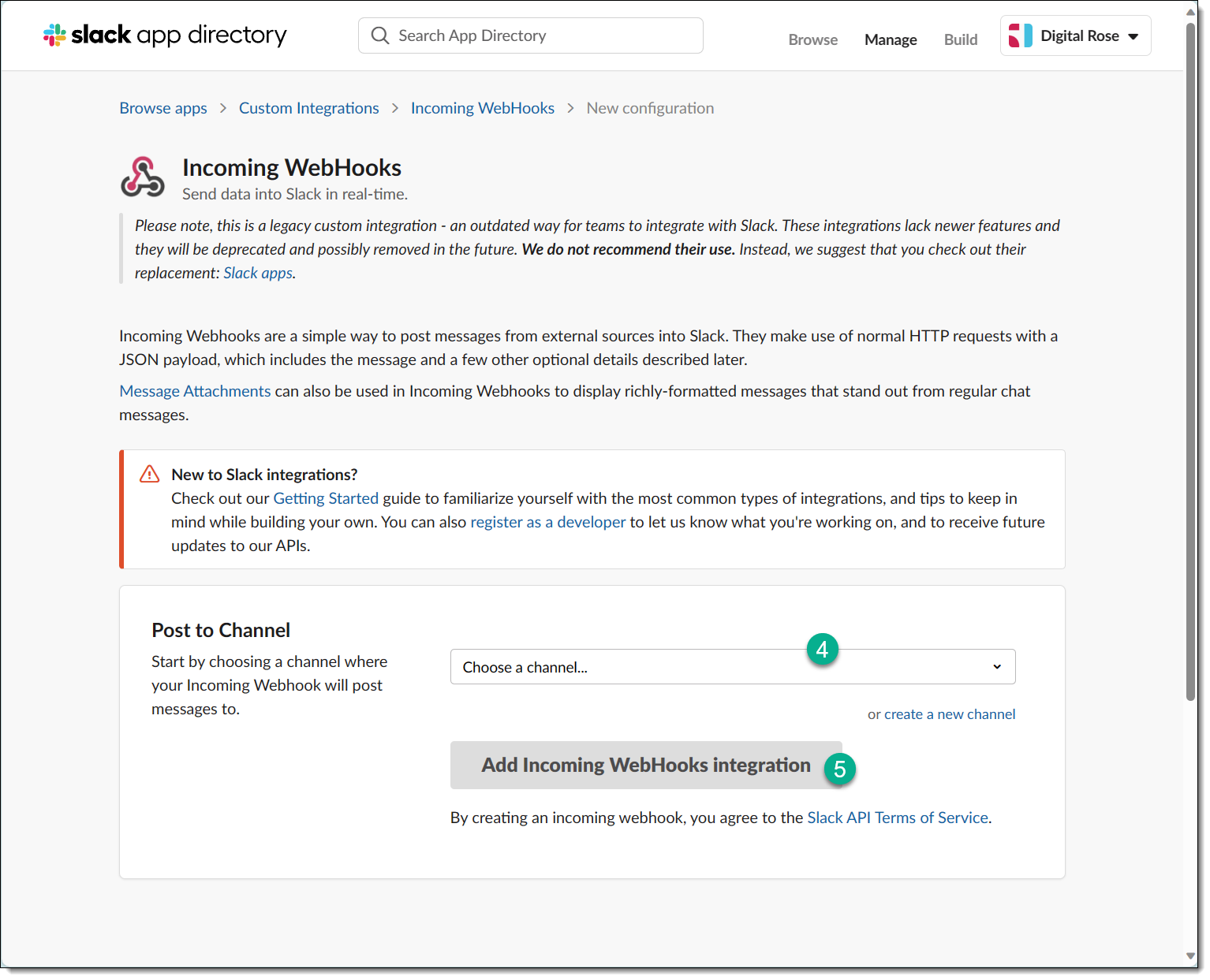Click the Incoming WebHooks app icon

pos(143,177)
